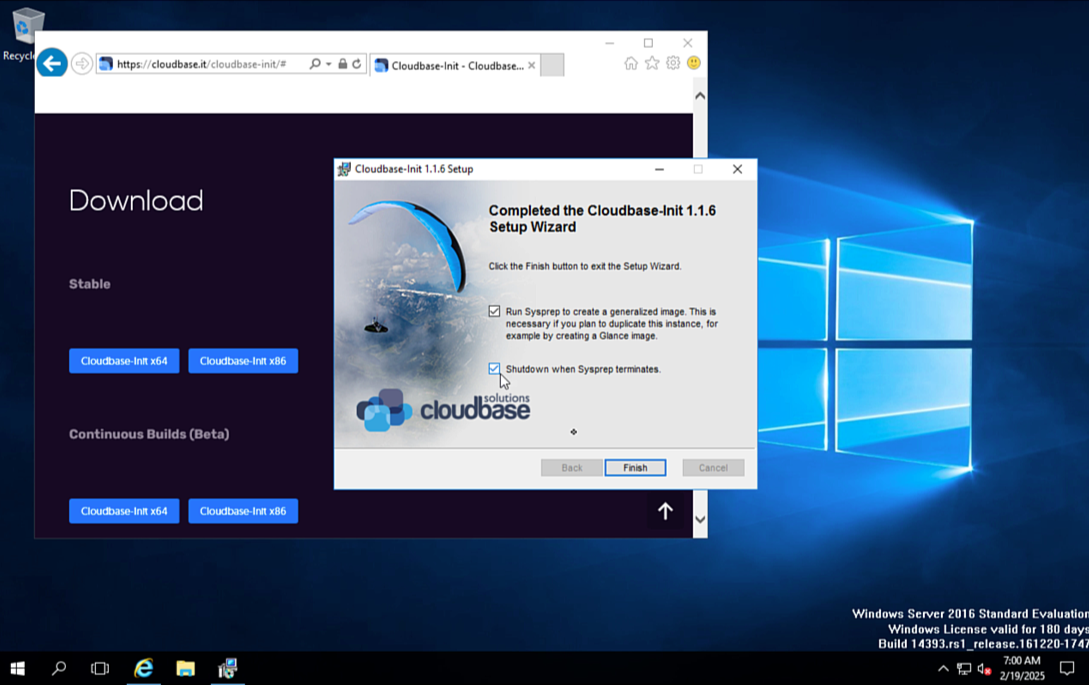The image size is (1089, 685).
Task: Expand the address bar search dropdown arrow
Action: click(328, 64)
